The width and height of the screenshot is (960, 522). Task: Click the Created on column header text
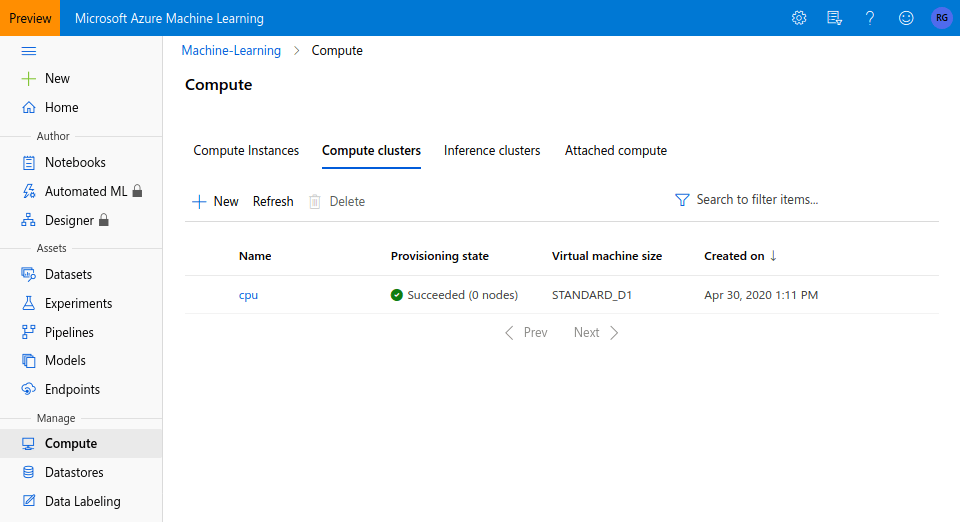coord(734,256)
